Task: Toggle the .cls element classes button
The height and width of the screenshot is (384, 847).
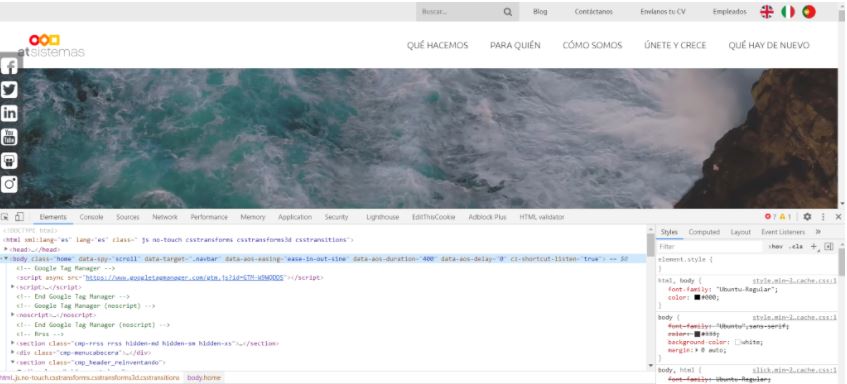Action: (796, 247)
